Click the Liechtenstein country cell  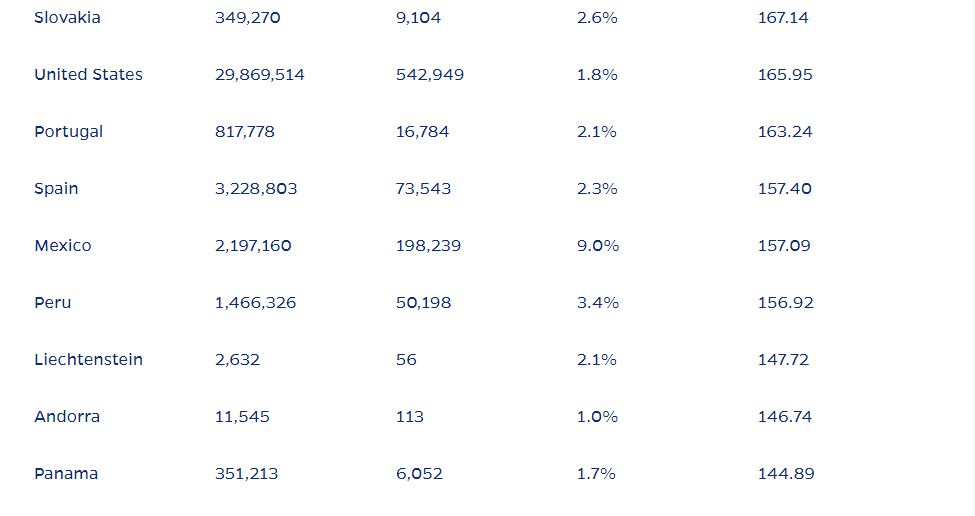coord(88,360)
